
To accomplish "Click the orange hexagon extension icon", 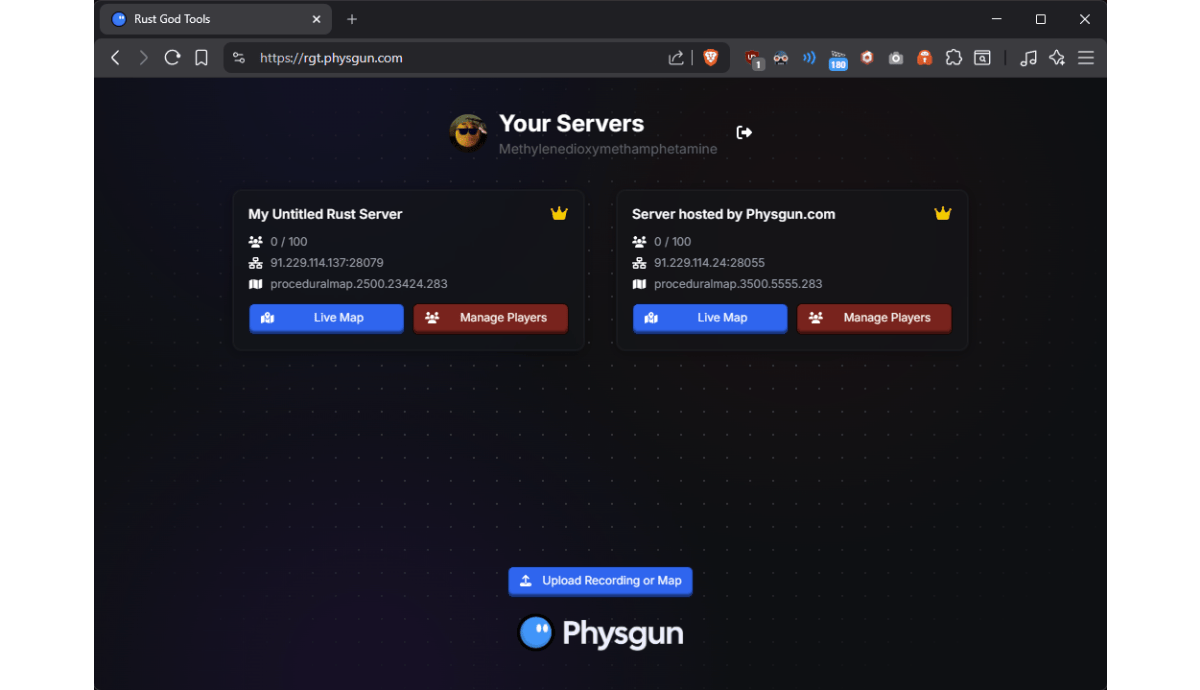I will click(867, 58).
